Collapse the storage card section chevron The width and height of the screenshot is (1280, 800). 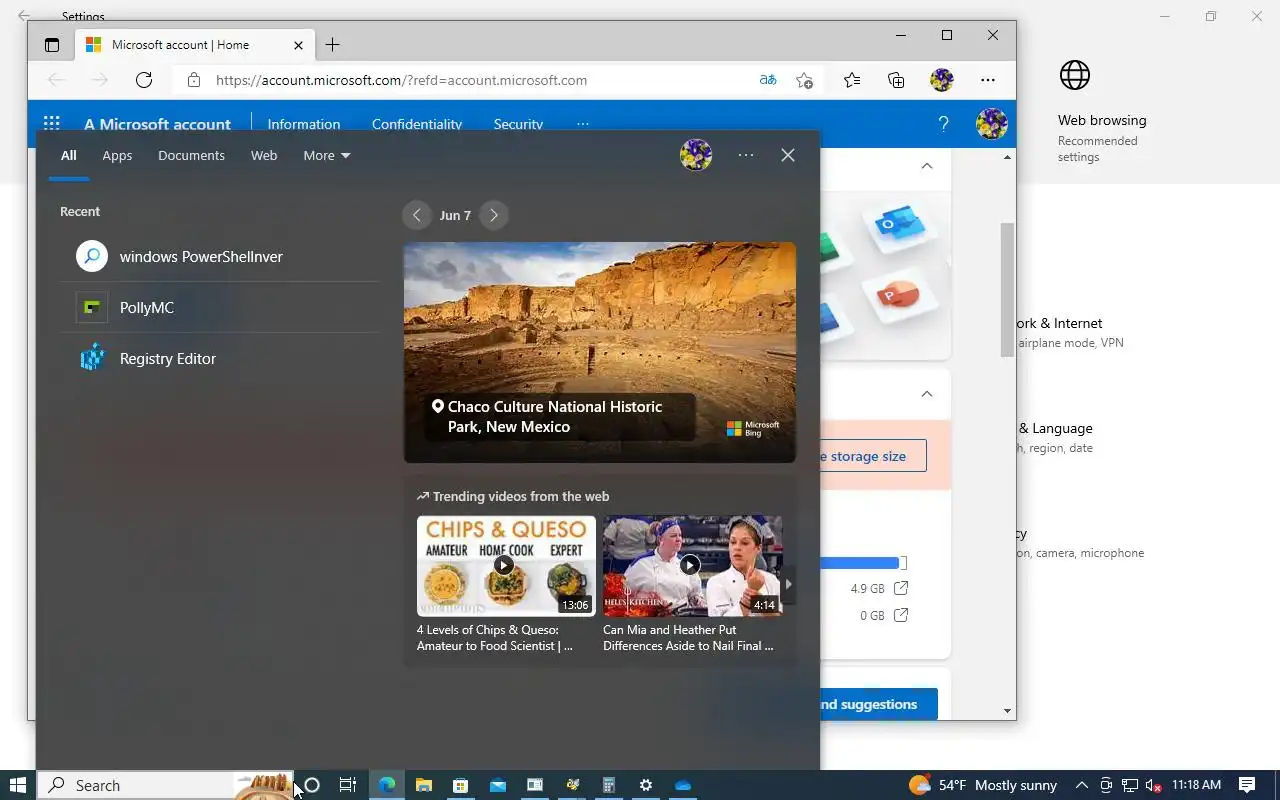(x=927, y=394)
